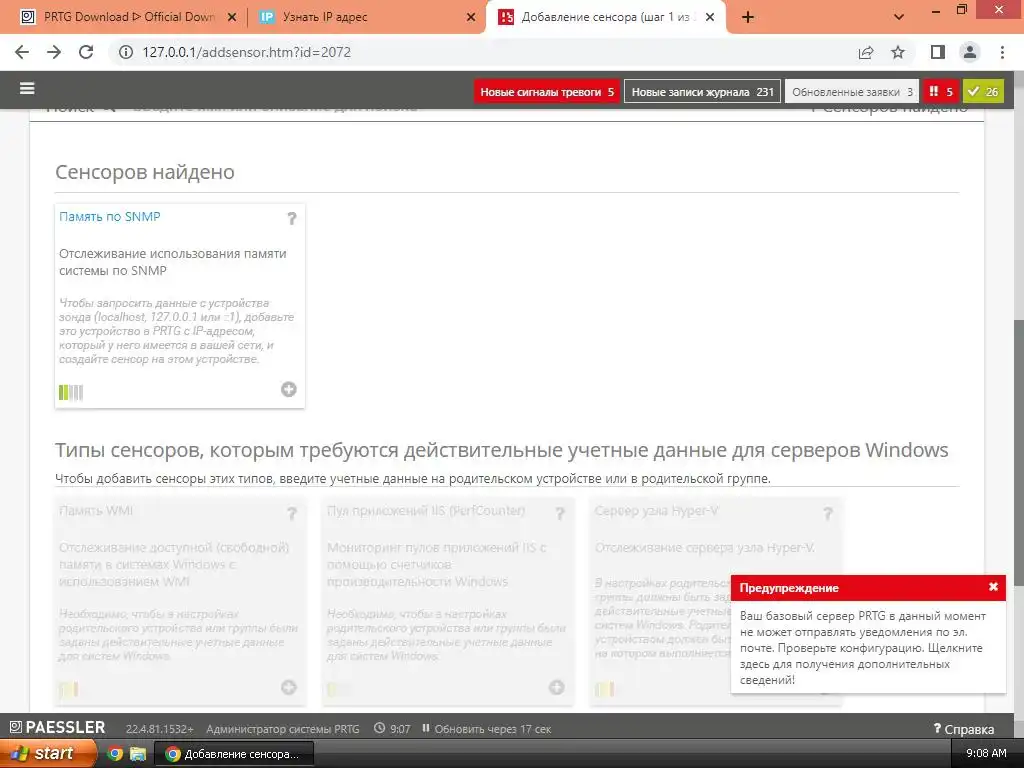Image resolution: width=1024 pixels, height=768 pixels.
Task: Show sensors in red error status 5
Action: pyautogui.click(x=941, y=92)
